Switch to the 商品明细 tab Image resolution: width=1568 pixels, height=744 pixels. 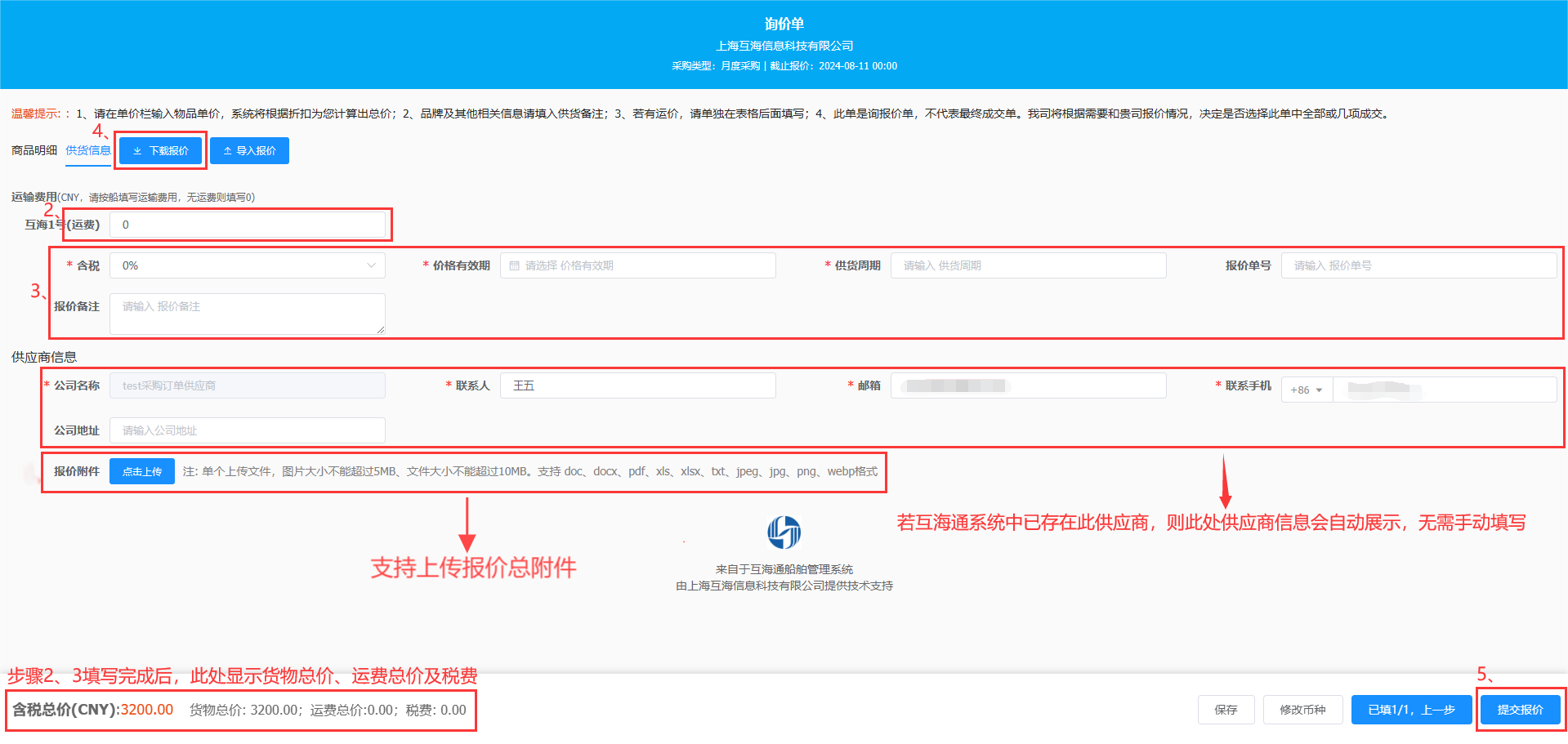pyautogui.click(x=34, y=150)
